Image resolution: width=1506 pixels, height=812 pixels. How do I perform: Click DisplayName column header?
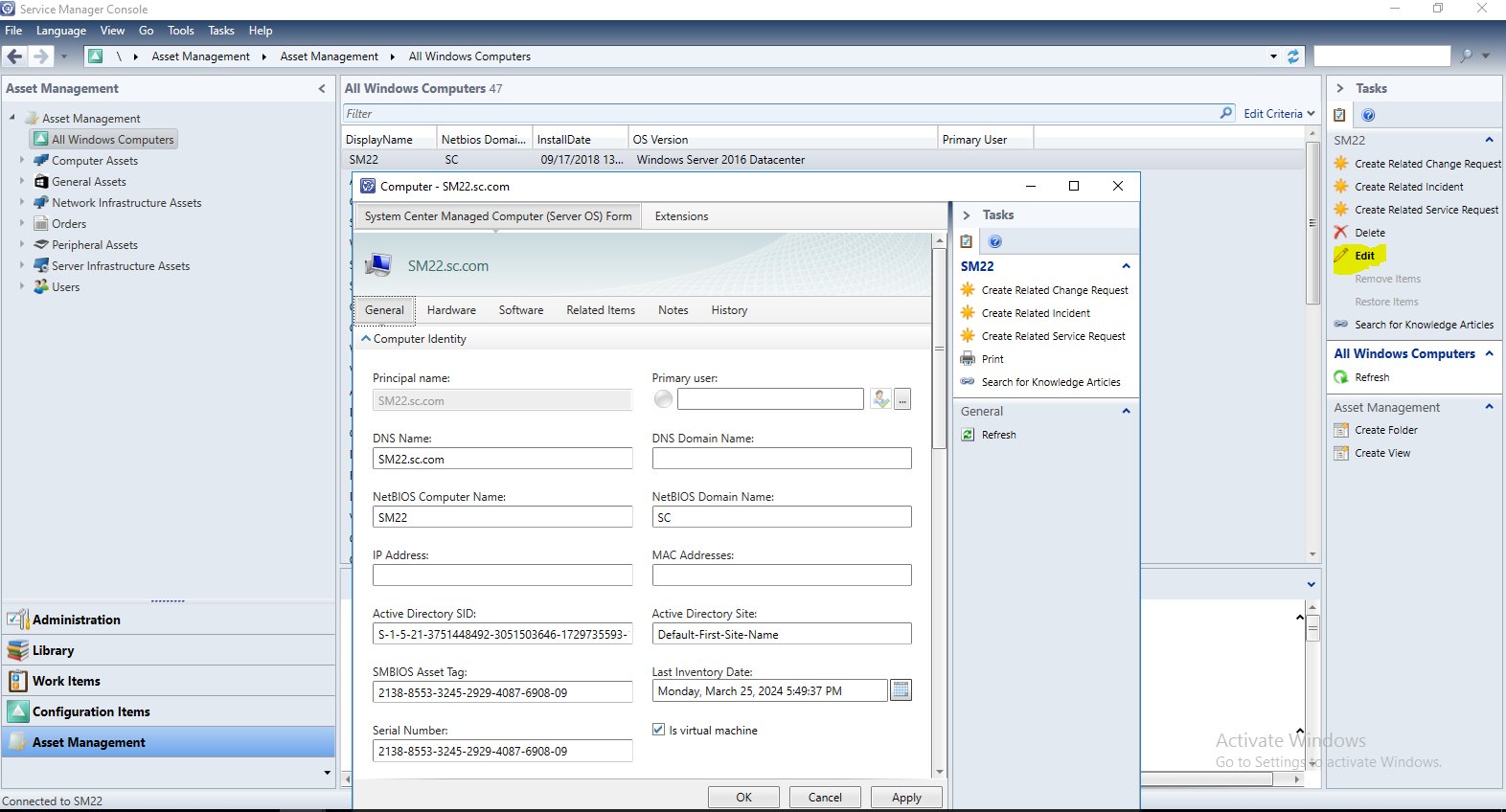390,139
